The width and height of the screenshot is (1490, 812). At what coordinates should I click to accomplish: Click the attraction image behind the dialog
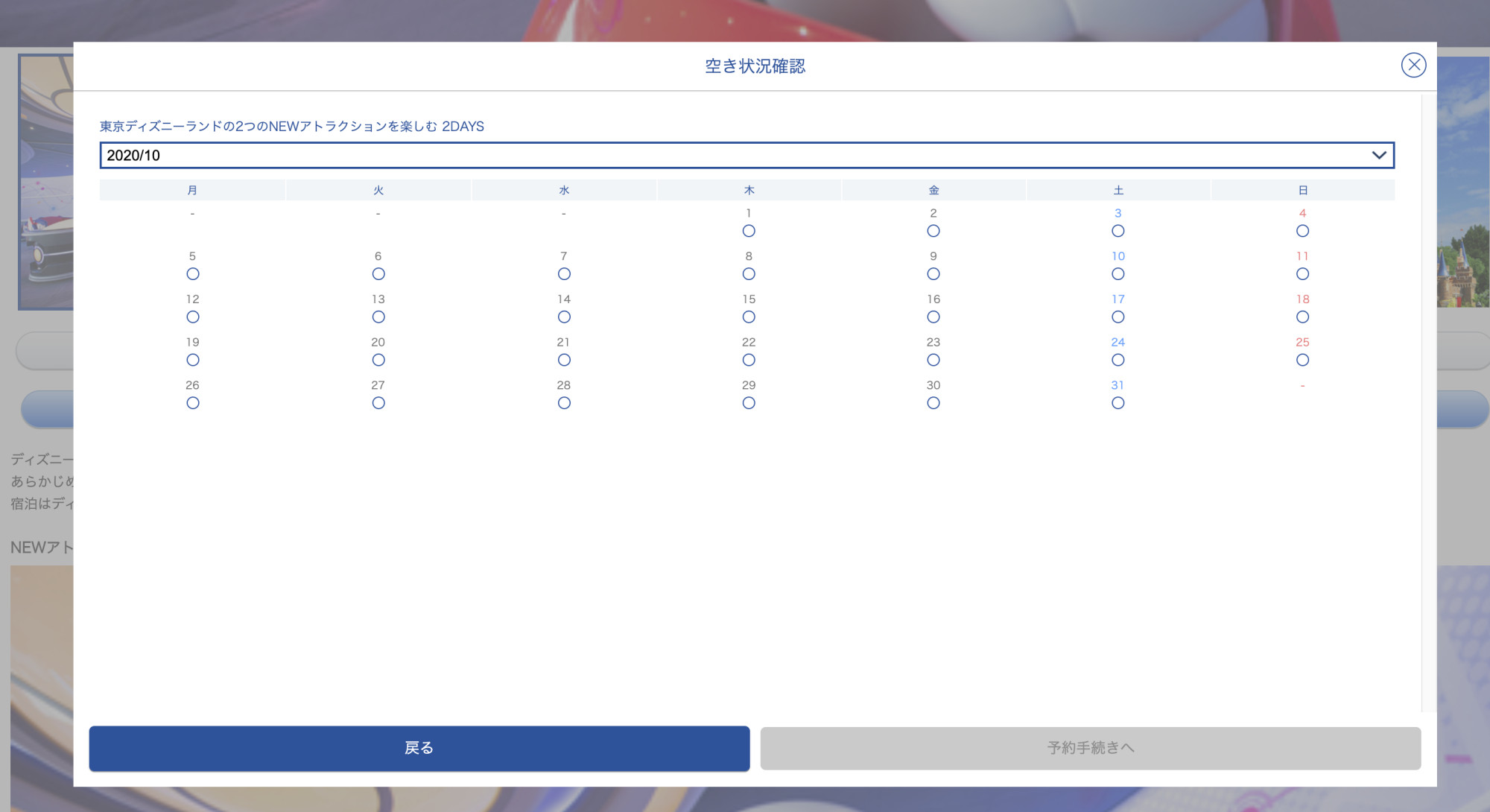point(45,182)
